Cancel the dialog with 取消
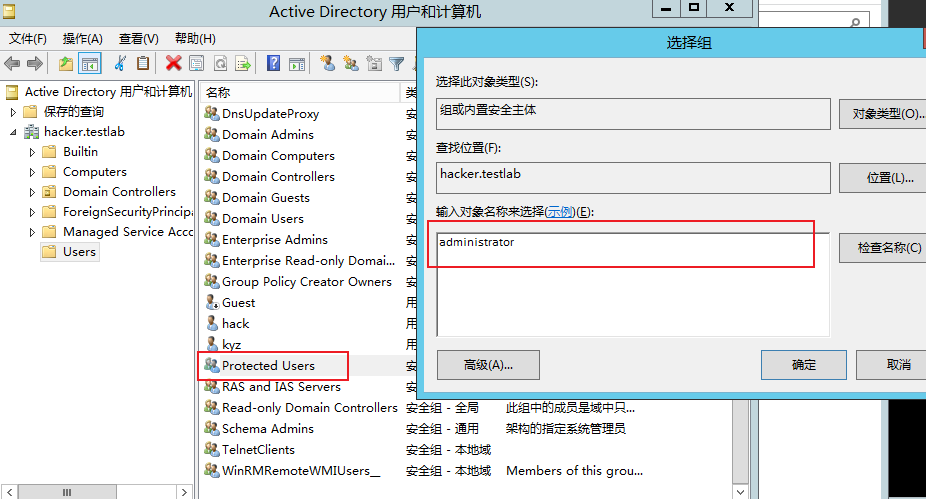This screenshot has width=926, height=499. (x=891, y=365)
